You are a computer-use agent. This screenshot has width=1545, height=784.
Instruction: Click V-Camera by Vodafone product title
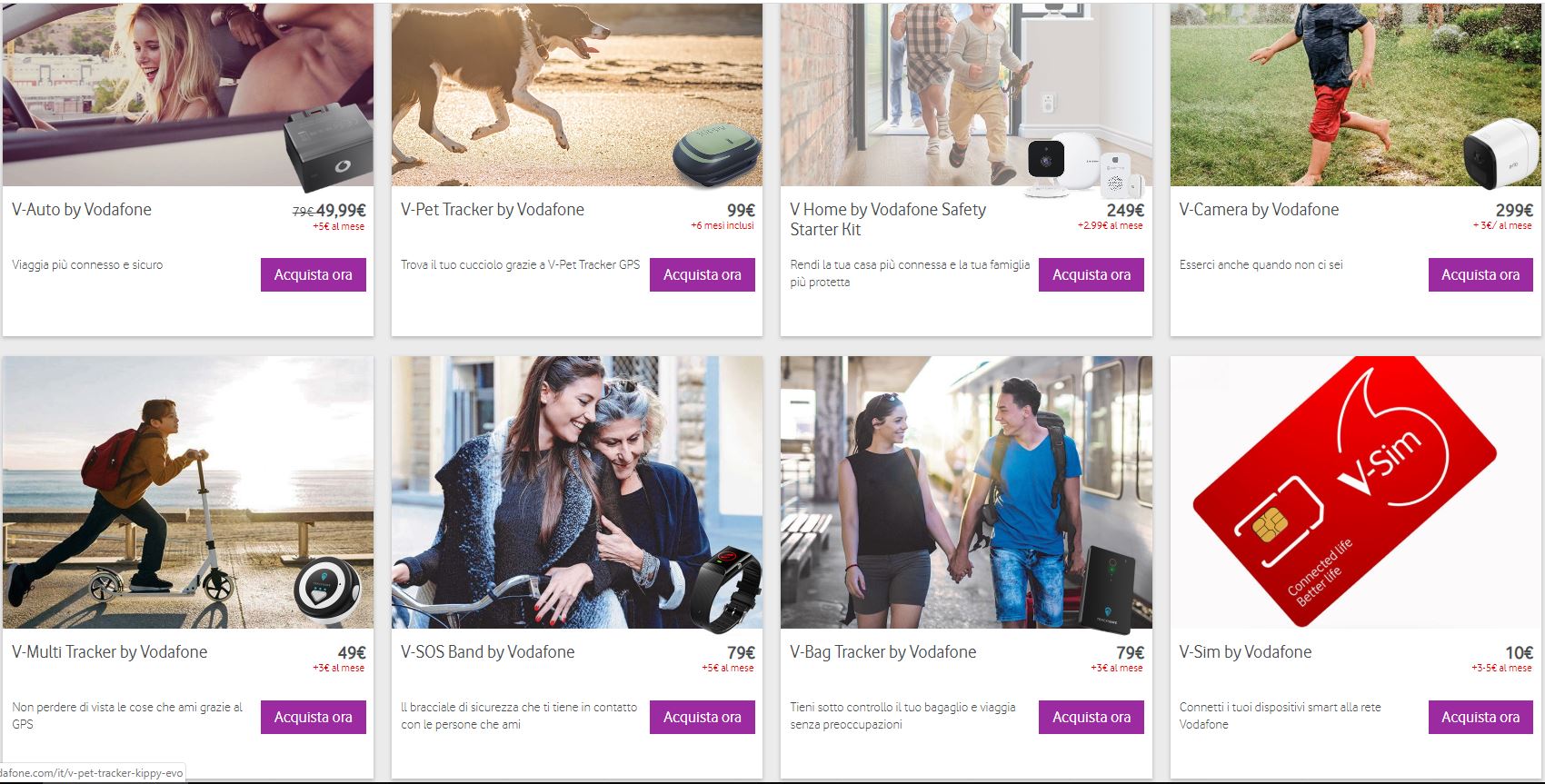(x=1259, y=209)
